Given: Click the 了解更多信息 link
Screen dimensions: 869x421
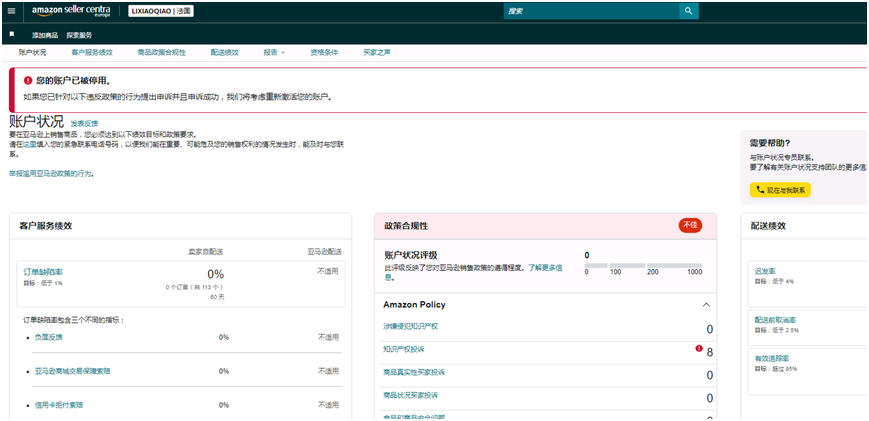Looking at the screenshot, I should click(x=545, y=268).
